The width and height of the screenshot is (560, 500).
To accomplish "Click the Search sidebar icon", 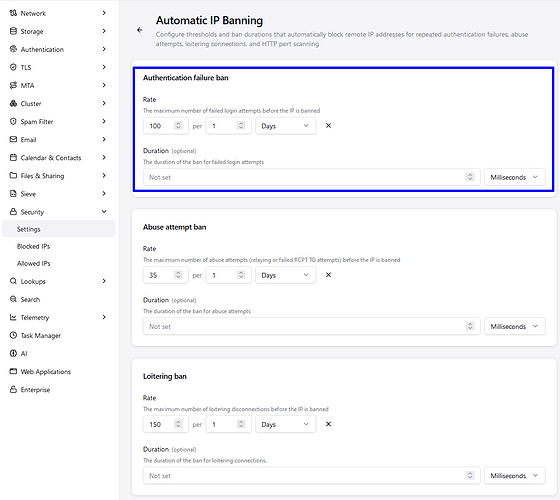I will tap(13, 299).
